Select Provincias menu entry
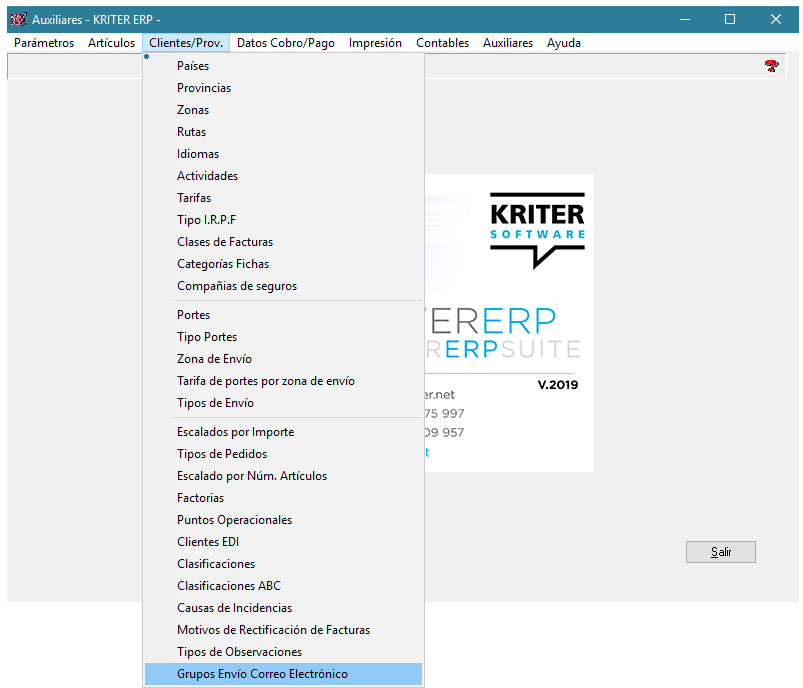Viewport: 803px width, 688px height. pyautogui.click(x=283, y=88)
